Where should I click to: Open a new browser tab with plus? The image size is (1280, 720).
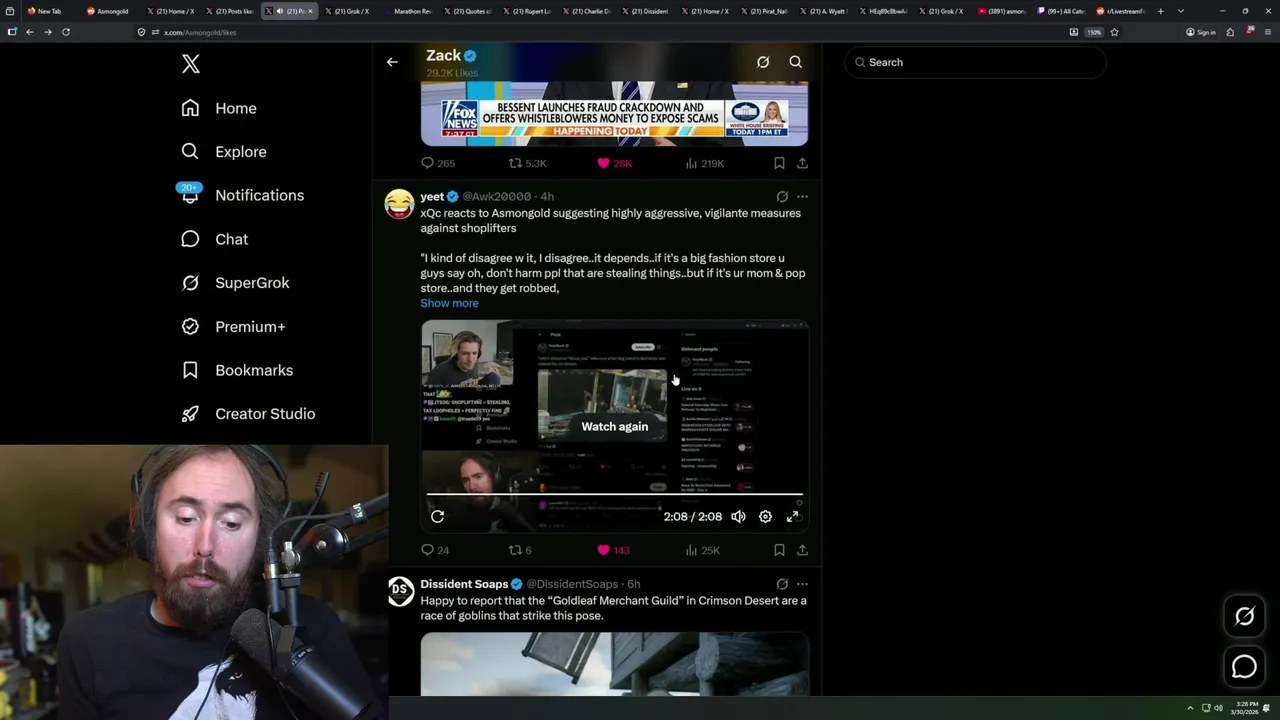coord(1161,11)
